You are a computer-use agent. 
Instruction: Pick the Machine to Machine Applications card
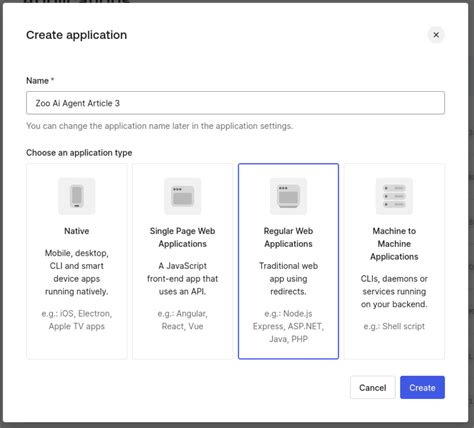pos(394,261)
